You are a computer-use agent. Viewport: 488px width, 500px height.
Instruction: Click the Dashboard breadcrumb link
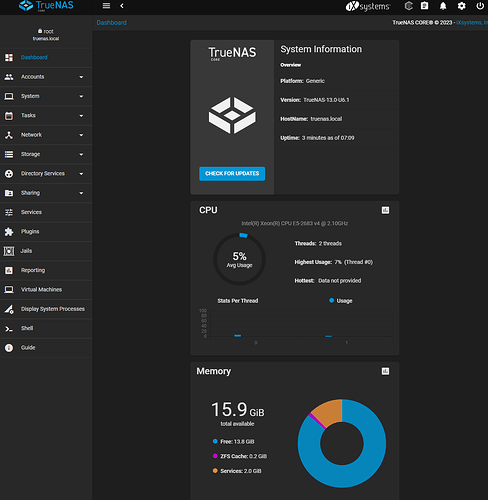click(111, 23)
